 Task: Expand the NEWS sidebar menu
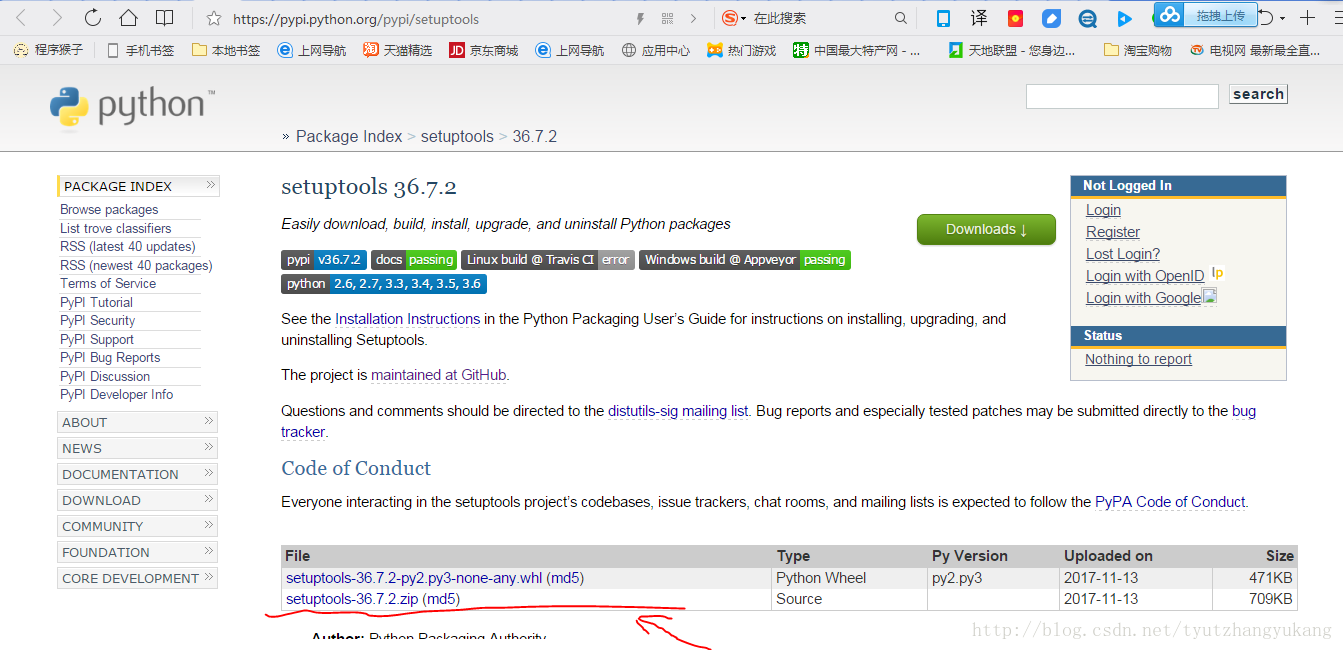(x=138, y=448)
